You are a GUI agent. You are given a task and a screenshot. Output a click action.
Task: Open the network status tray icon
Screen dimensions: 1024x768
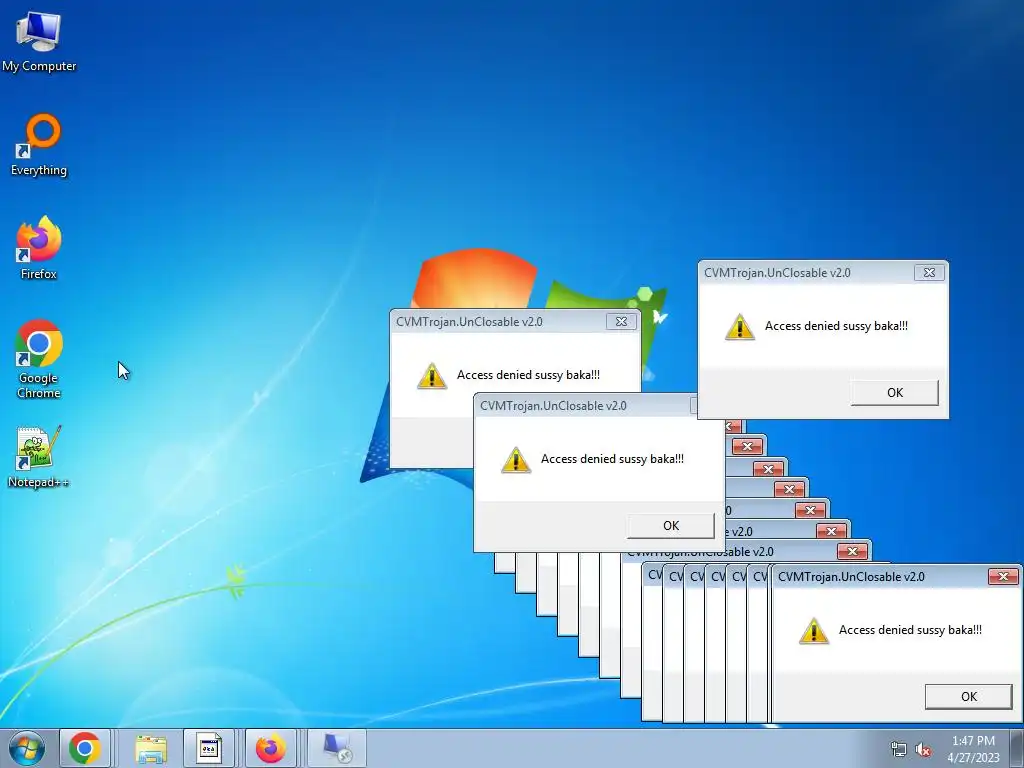(899, 750)
